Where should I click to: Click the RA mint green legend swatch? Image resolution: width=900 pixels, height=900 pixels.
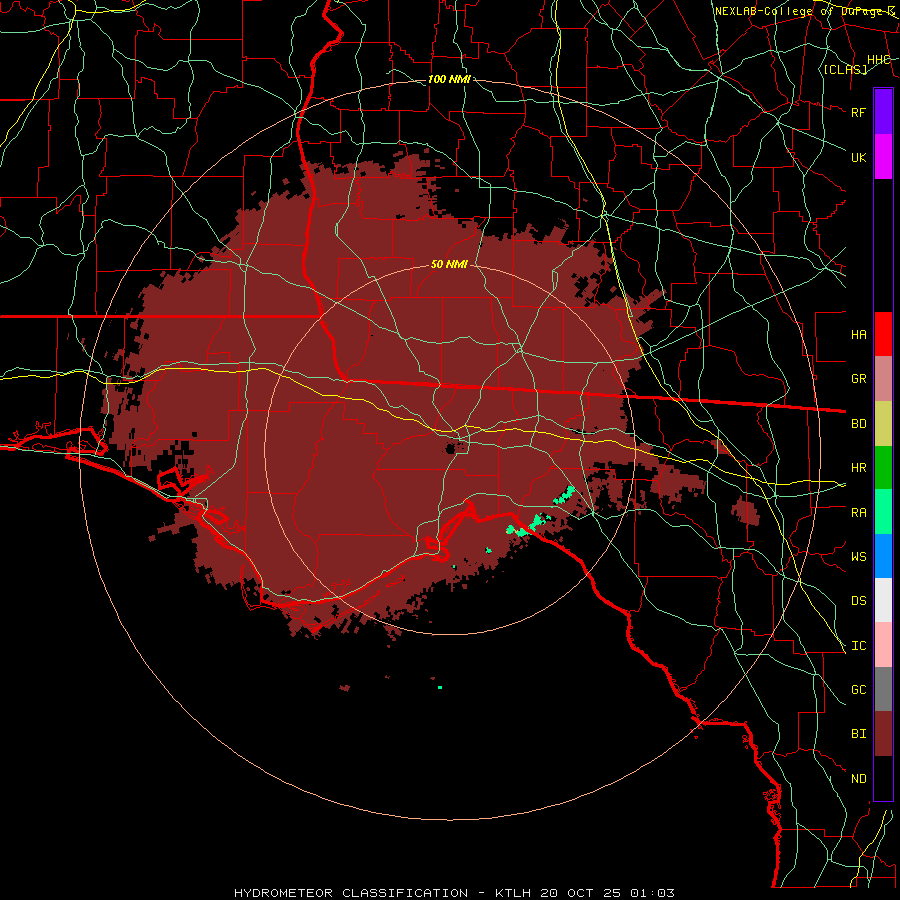[x=883, y=512]
